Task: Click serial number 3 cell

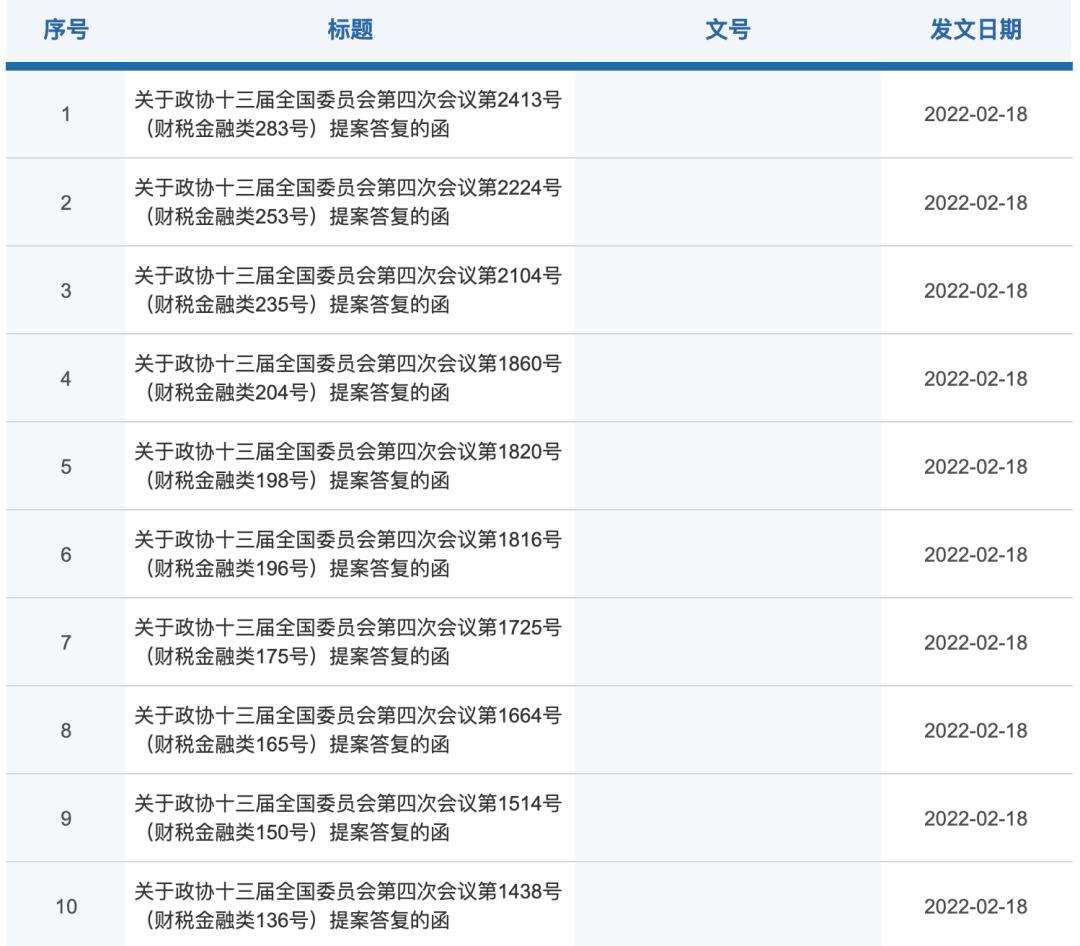Action: [66, 291]
